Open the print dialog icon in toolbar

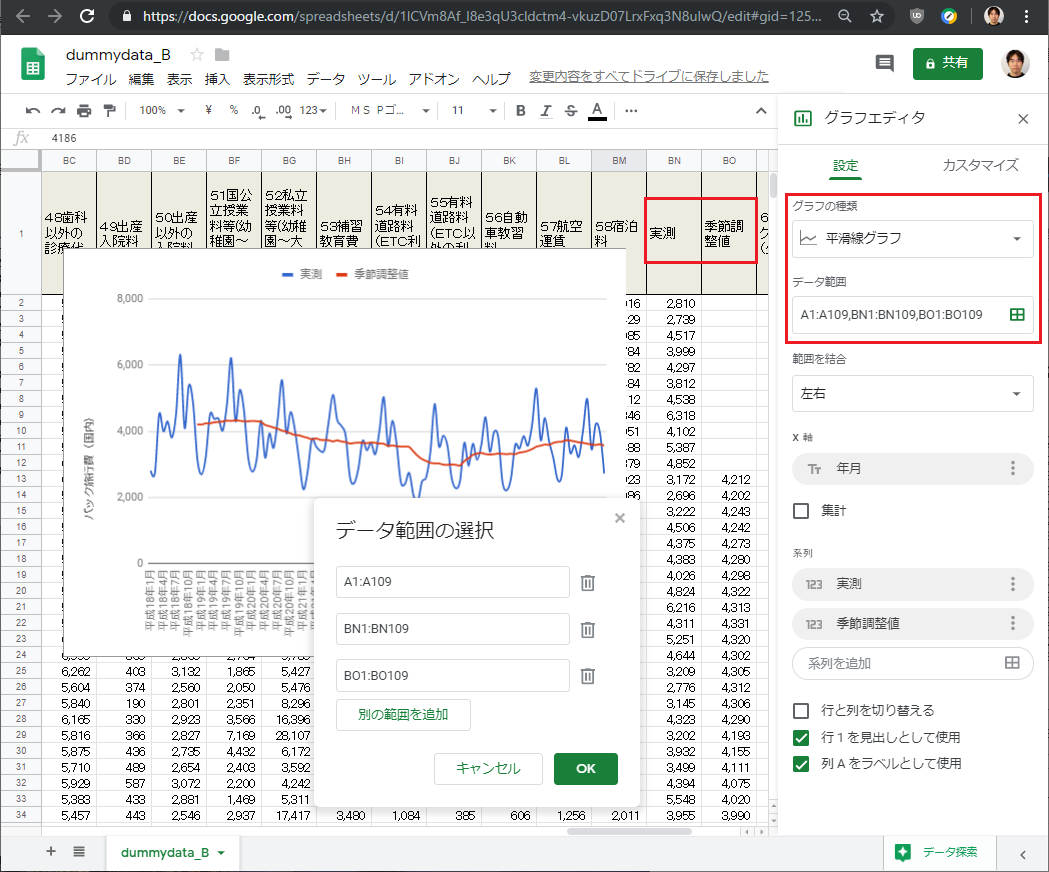point(85,111)
